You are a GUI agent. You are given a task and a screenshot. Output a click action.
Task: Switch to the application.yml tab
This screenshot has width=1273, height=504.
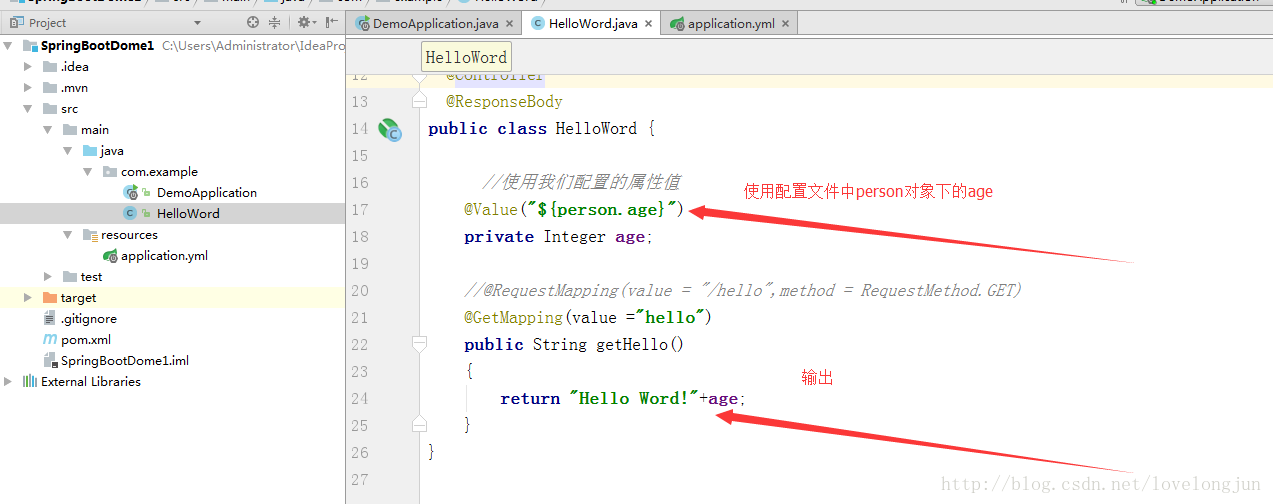[731, 23]
